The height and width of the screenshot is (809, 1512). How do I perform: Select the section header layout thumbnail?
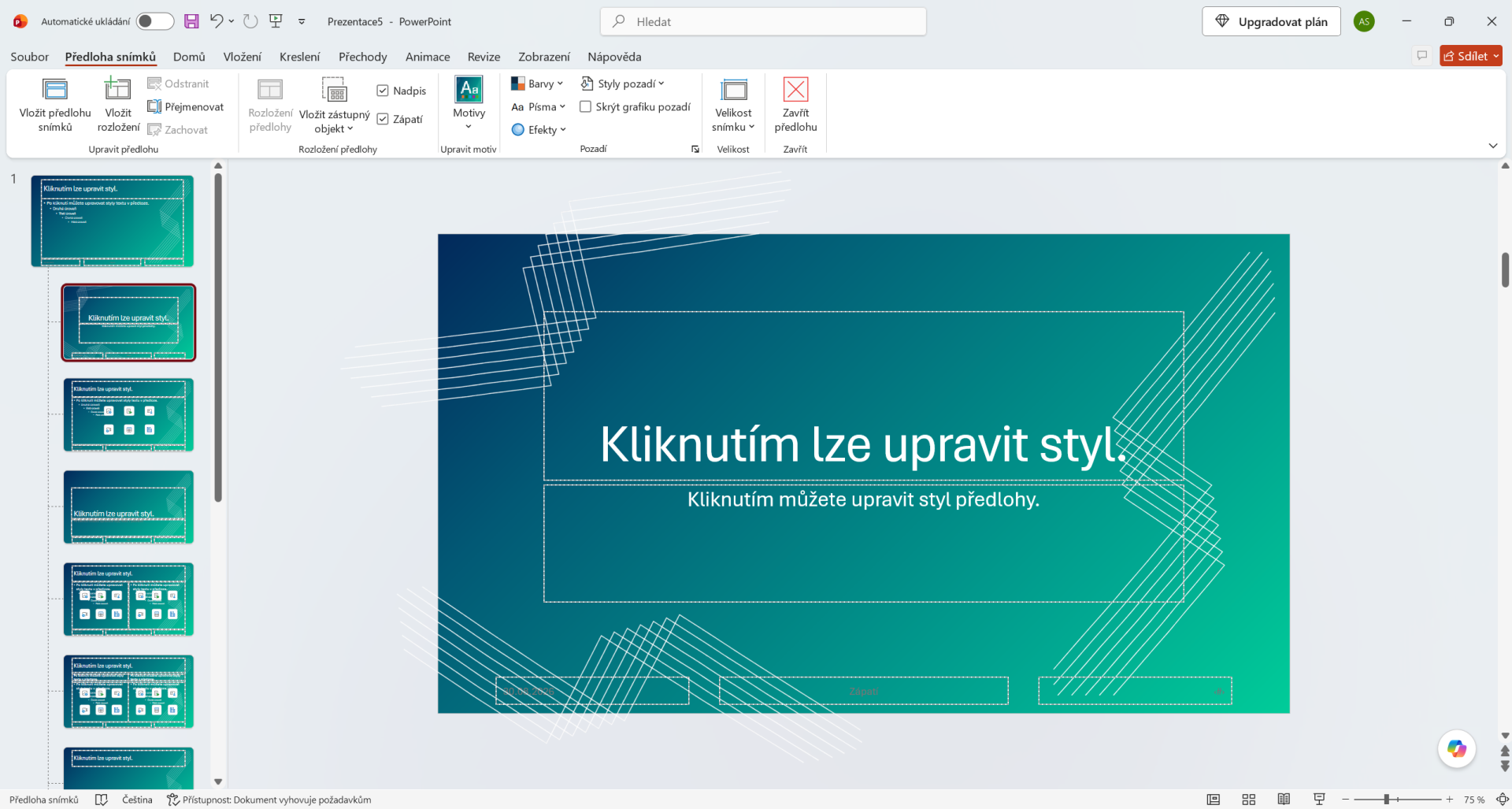(128, 507)
